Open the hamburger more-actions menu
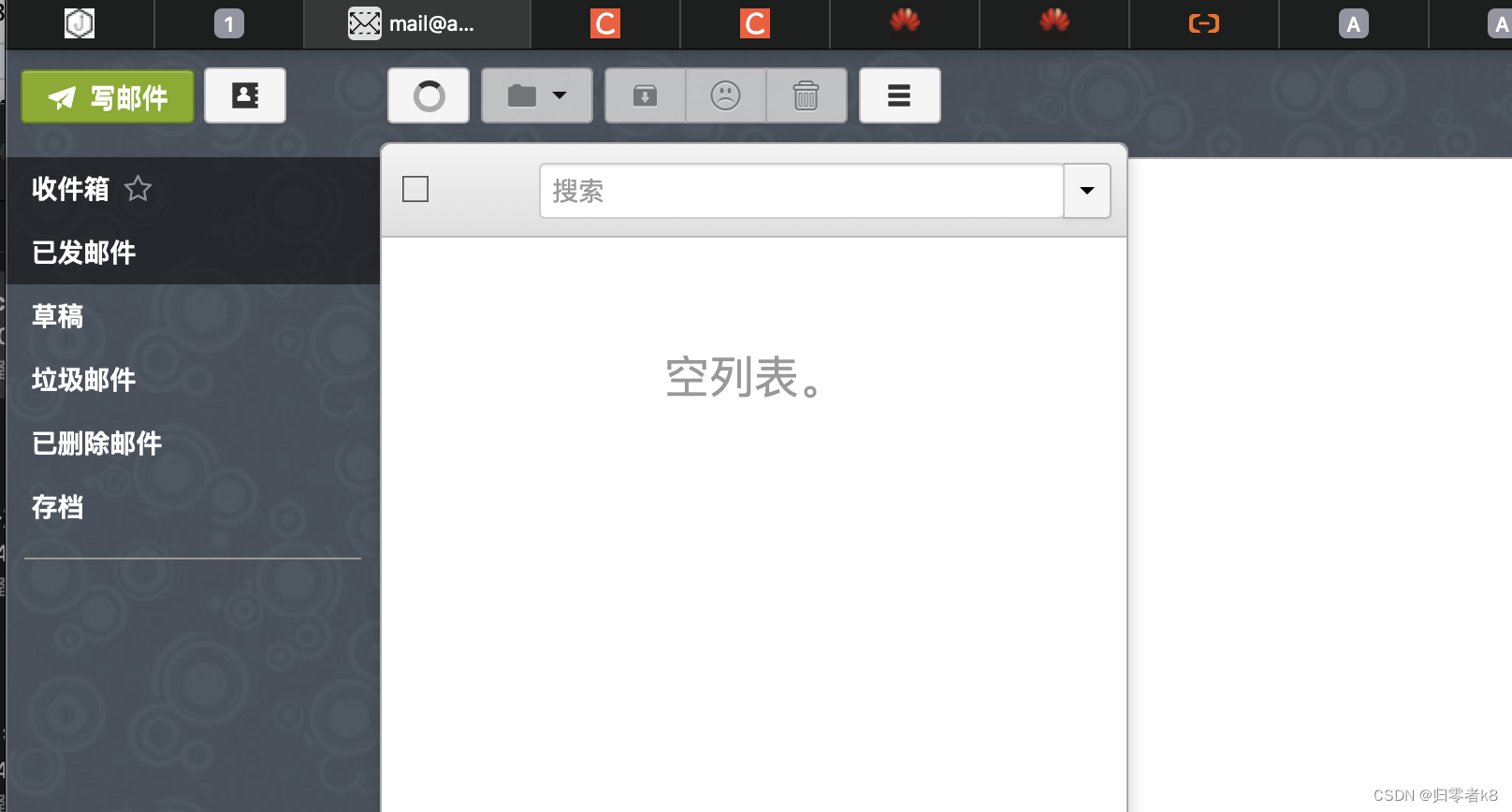 [x=900, y=95]
